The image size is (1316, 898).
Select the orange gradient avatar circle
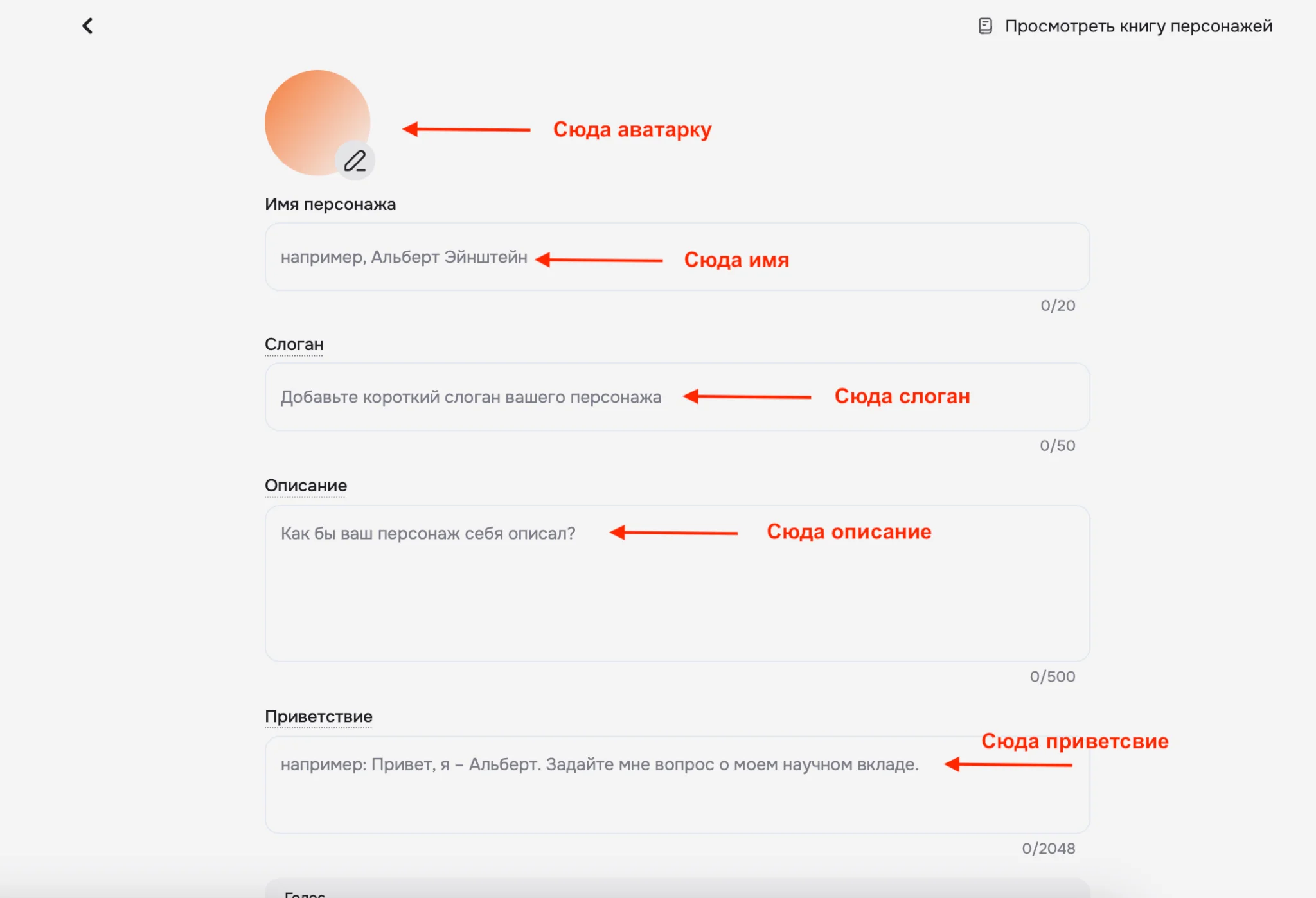[x=309, y=116]
